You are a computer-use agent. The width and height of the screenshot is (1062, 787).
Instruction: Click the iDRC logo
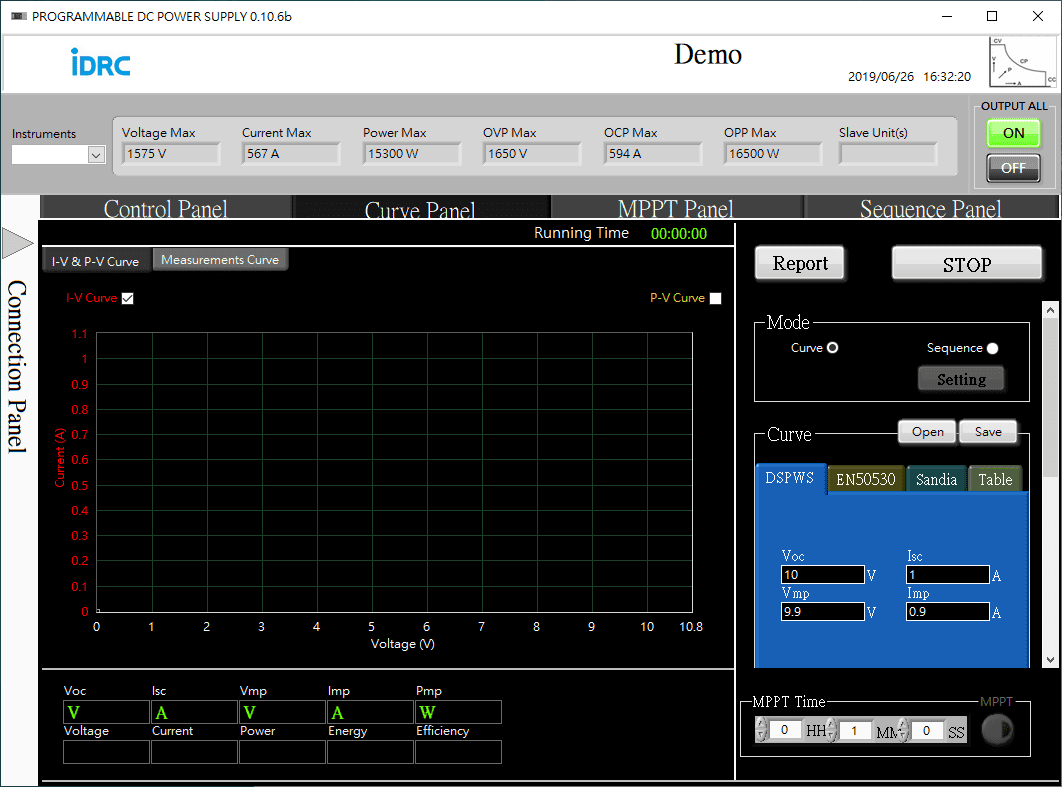[100, 62]
